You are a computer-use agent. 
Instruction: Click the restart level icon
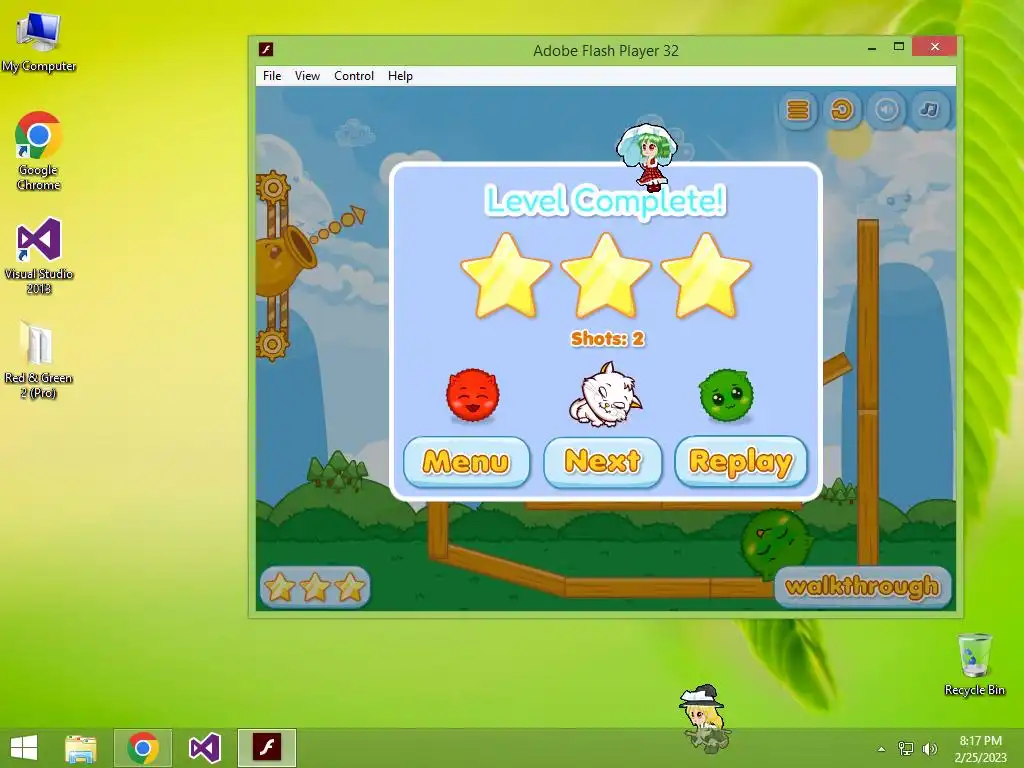pos(842,110)
